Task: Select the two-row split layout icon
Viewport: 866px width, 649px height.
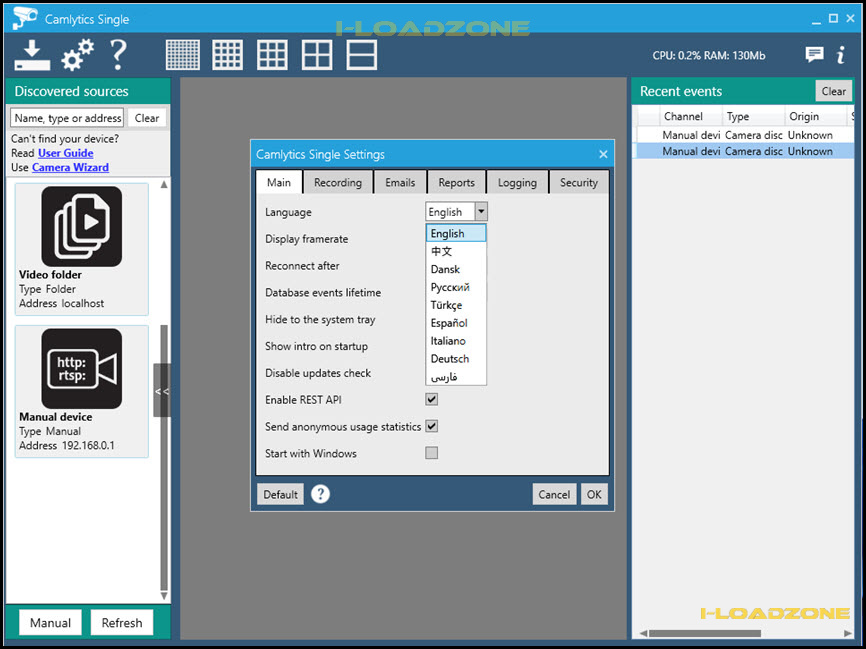Action: coord(362,55)
